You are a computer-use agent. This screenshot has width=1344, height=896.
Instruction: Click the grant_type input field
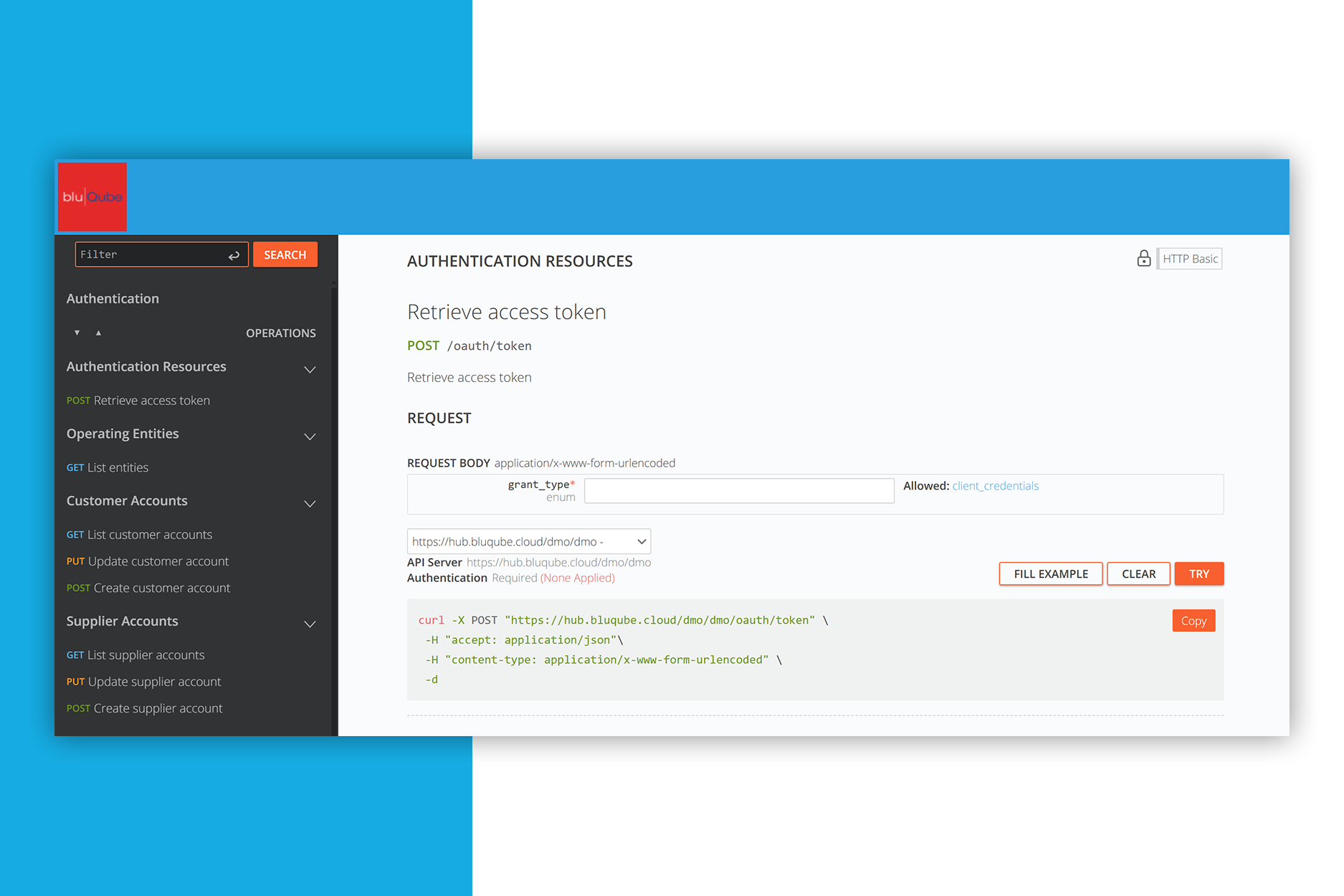pyautogui.click(x=738, y=491)
